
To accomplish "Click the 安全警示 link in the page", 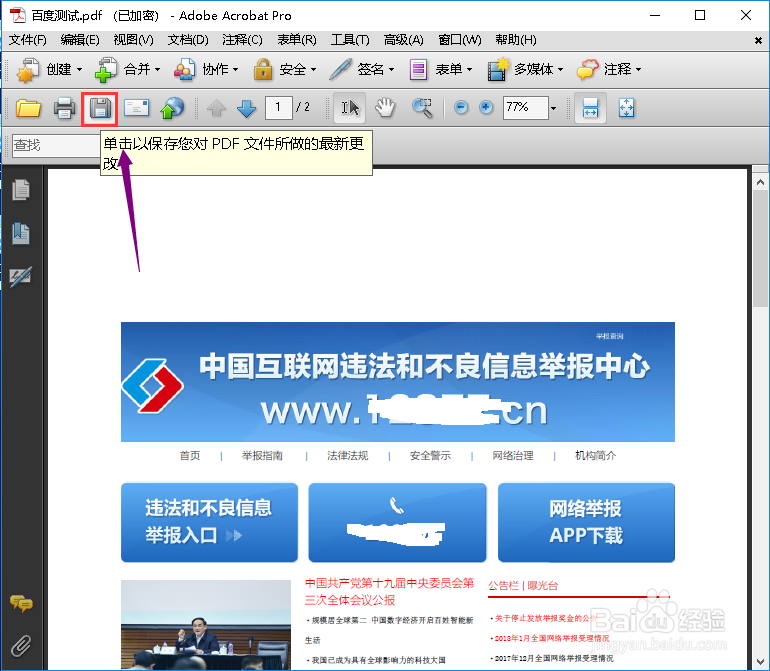I will [x=430, y=456].
